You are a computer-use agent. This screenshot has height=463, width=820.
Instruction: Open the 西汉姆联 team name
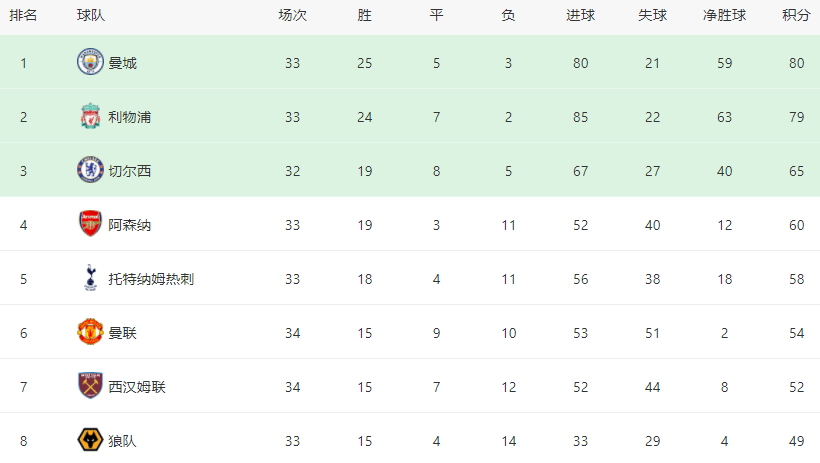pos(137,387)
